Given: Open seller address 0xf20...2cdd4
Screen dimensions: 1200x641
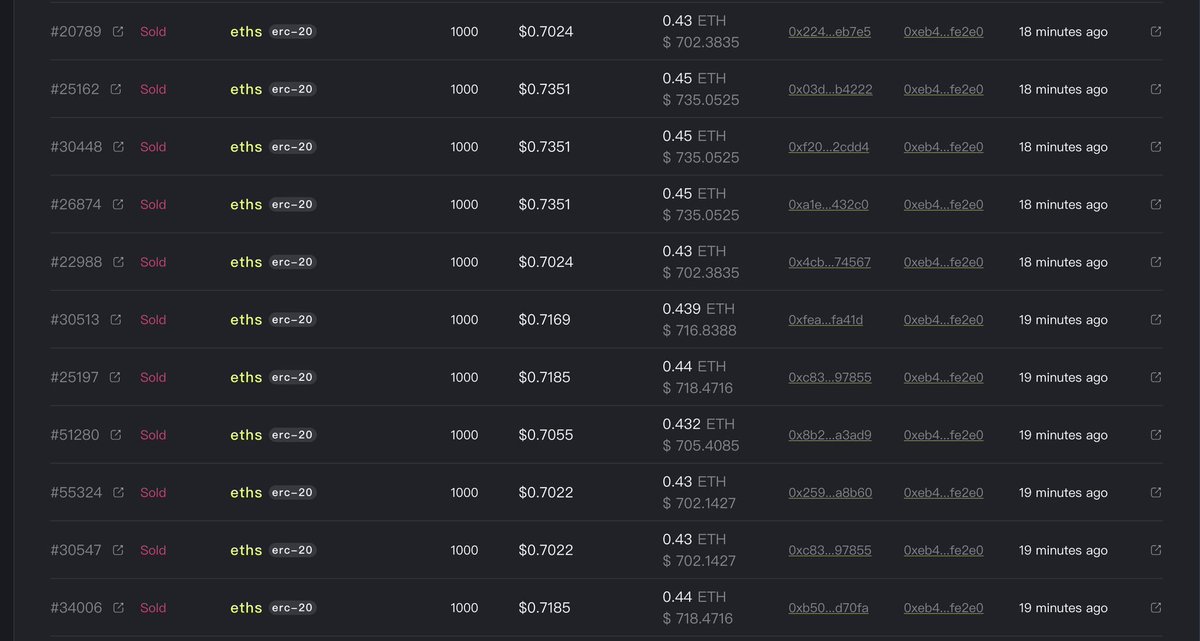Looking at the screenshot, I should click(829, 147).
